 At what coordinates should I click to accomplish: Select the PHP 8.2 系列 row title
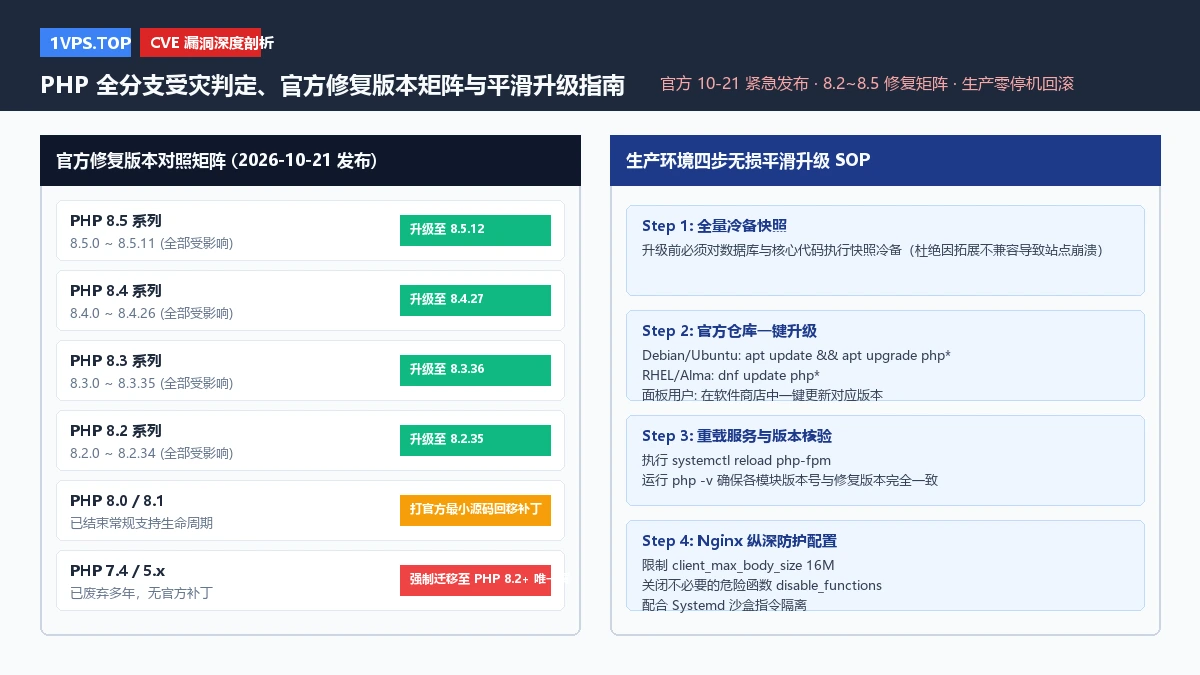point(116,430)
